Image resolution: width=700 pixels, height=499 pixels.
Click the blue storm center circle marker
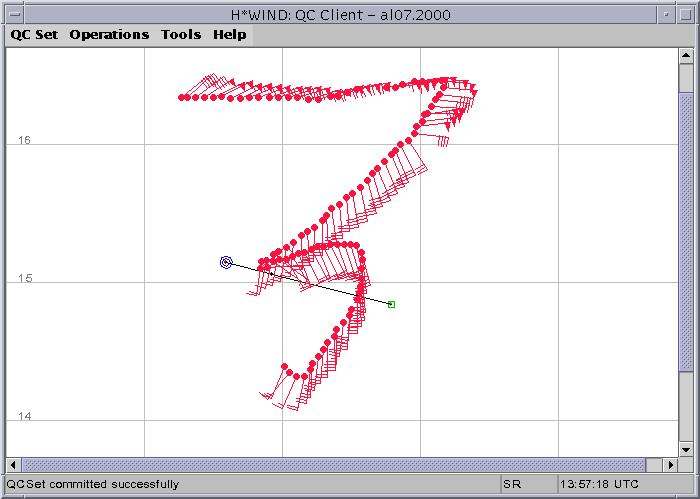226,262
